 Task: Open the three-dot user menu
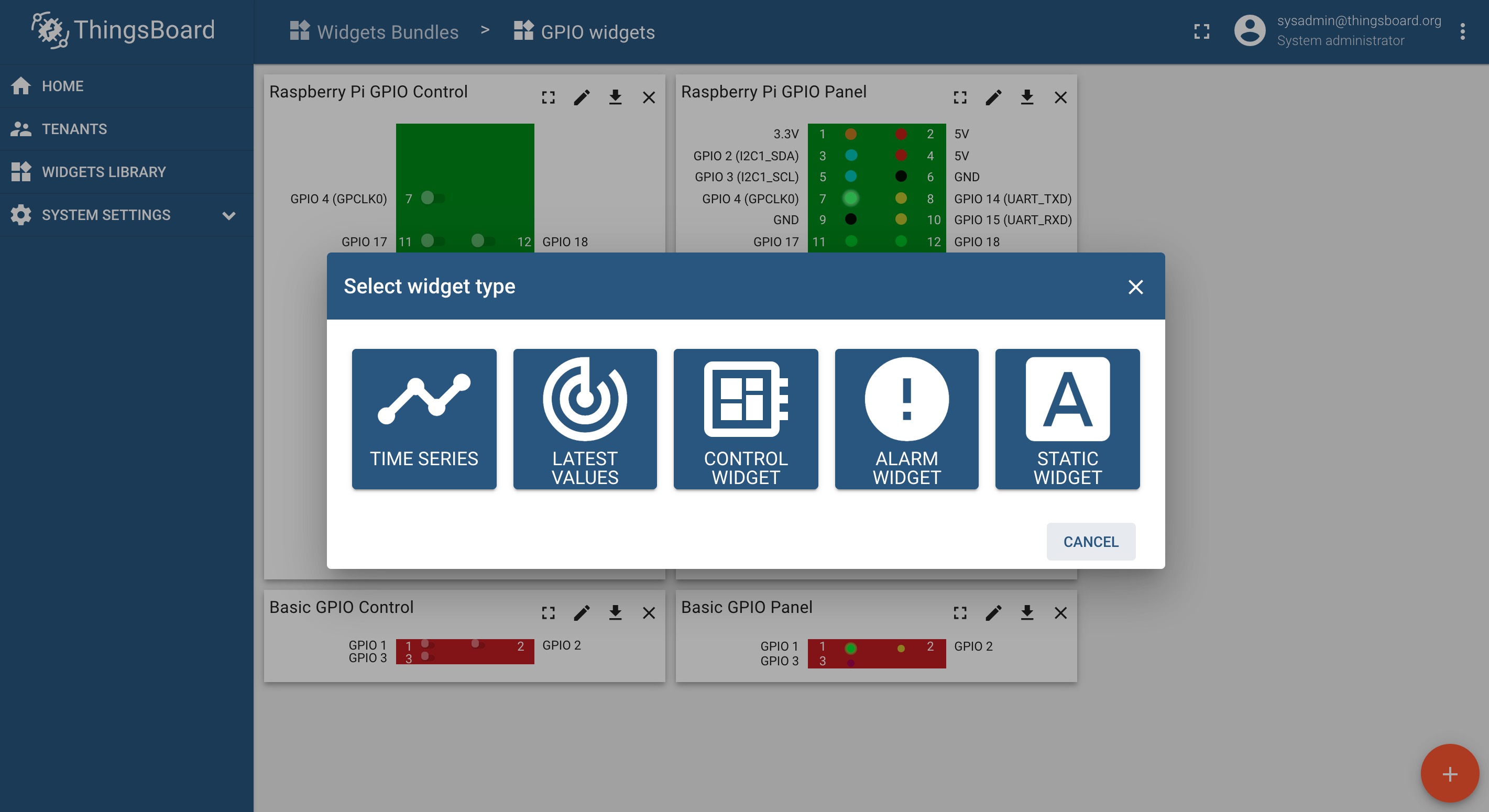coord(1462,31)
